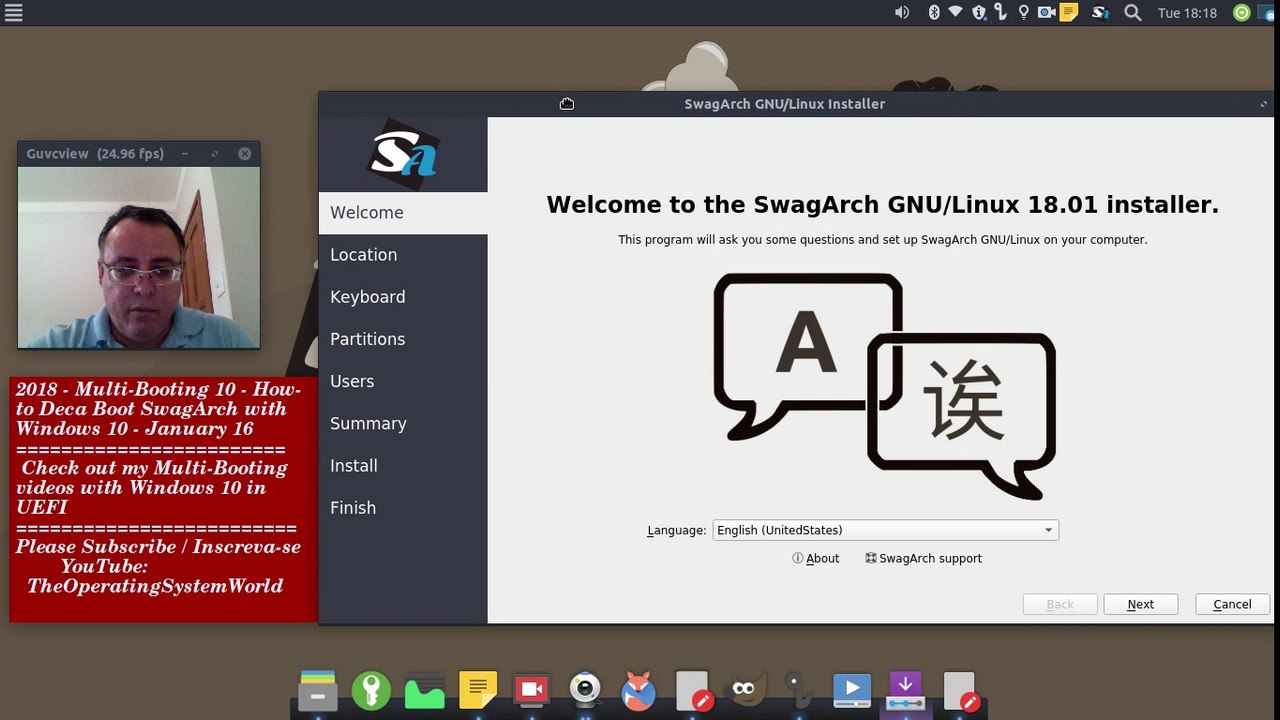Maximize the SwagArch installer window
This screenshot has height=720, width=1280.
tap(1263, 104)
